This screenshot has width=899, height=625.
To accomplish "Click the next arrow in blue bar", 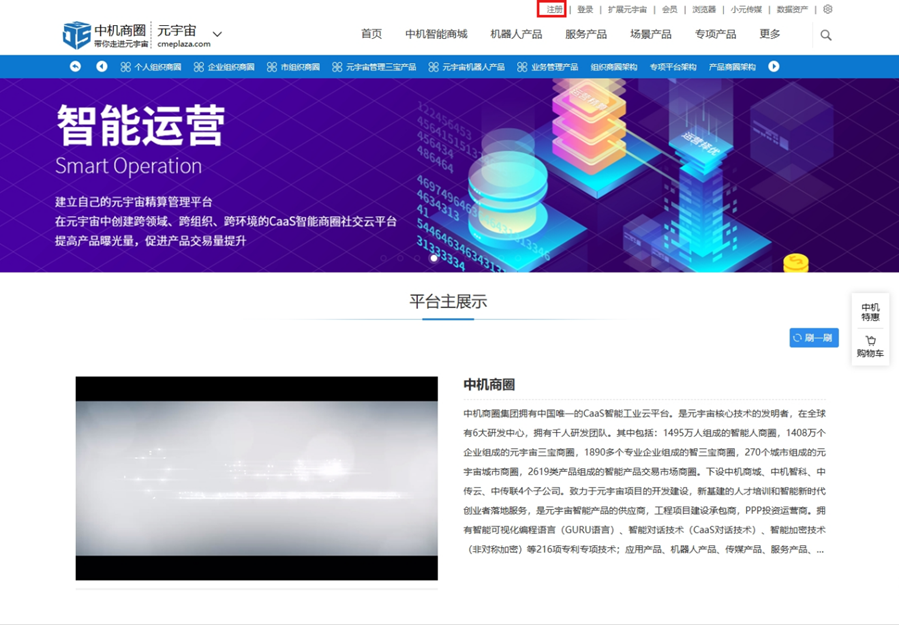I will pos(773,67).
